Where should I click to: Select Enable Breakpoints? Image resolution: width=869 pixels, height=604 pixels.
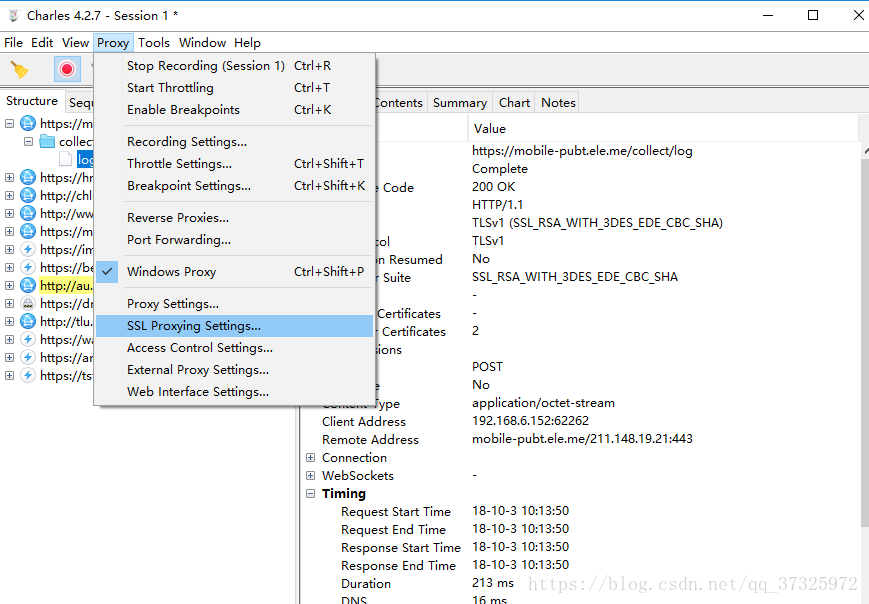[x=234, y=110]
